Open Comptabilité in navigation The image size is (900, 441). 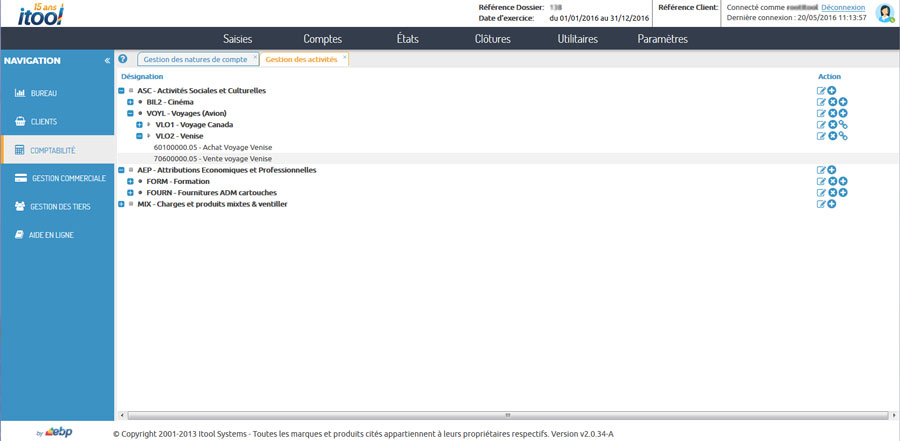(x=57, y=150)
